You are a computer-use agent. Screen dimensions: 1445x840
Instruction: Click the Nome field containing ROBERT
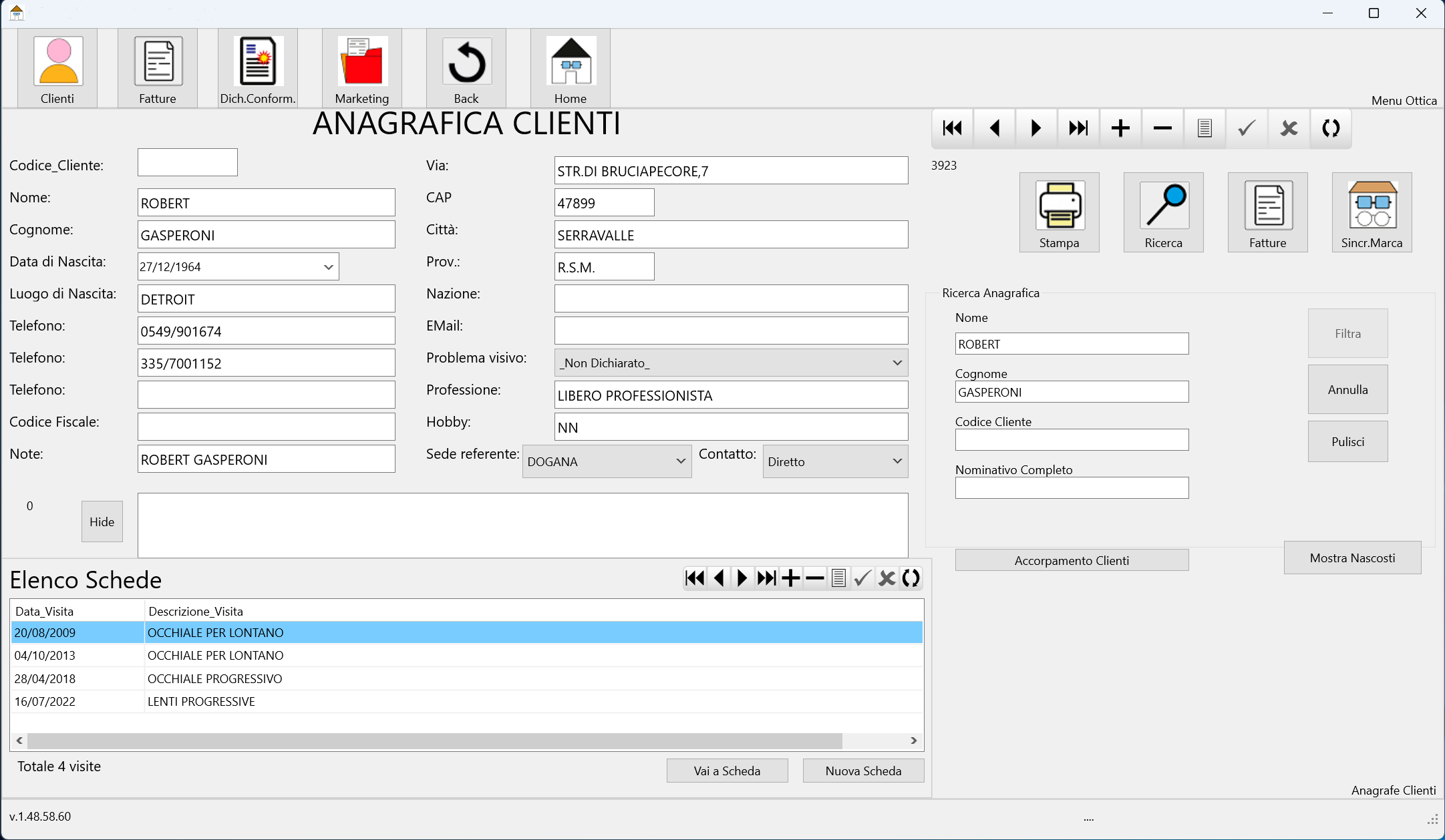coord(267,202)
